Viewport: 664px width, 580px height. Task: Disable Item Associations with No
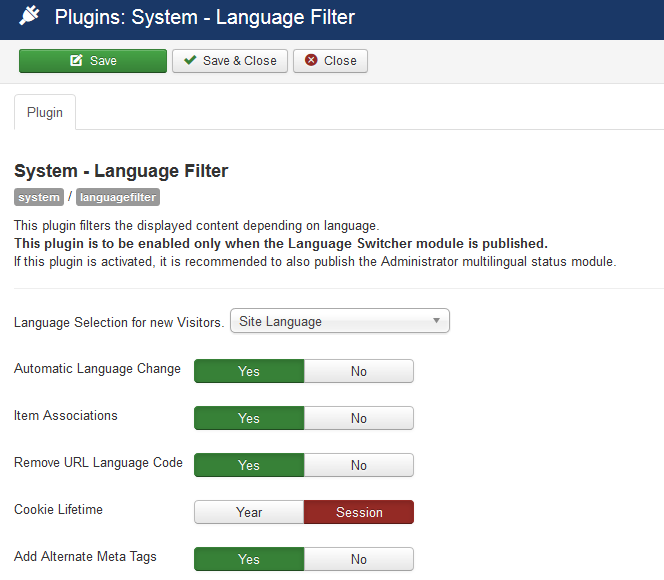click(358, 418)
